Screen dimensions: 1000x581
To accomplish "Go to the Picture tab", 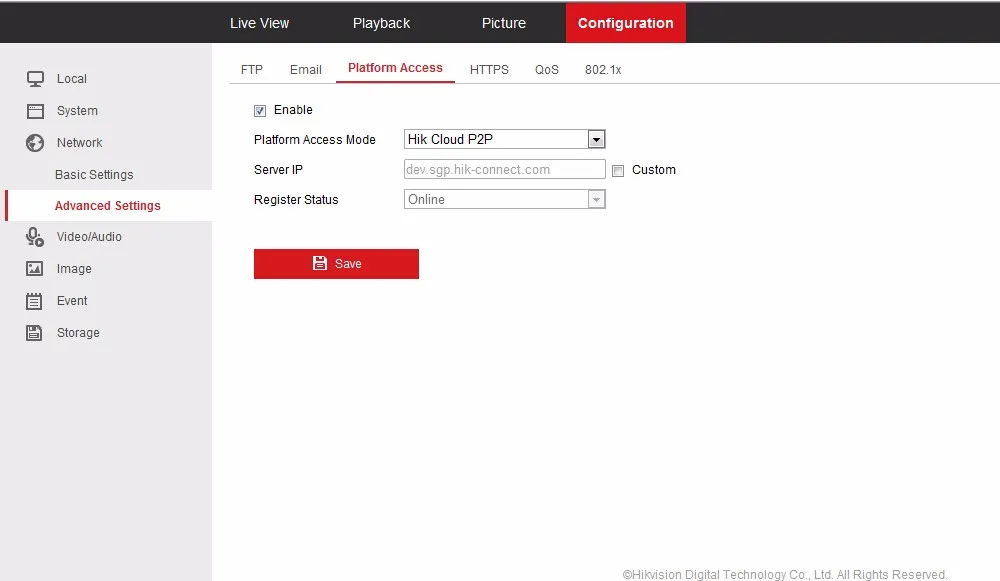I will click(x=504, y=23).
